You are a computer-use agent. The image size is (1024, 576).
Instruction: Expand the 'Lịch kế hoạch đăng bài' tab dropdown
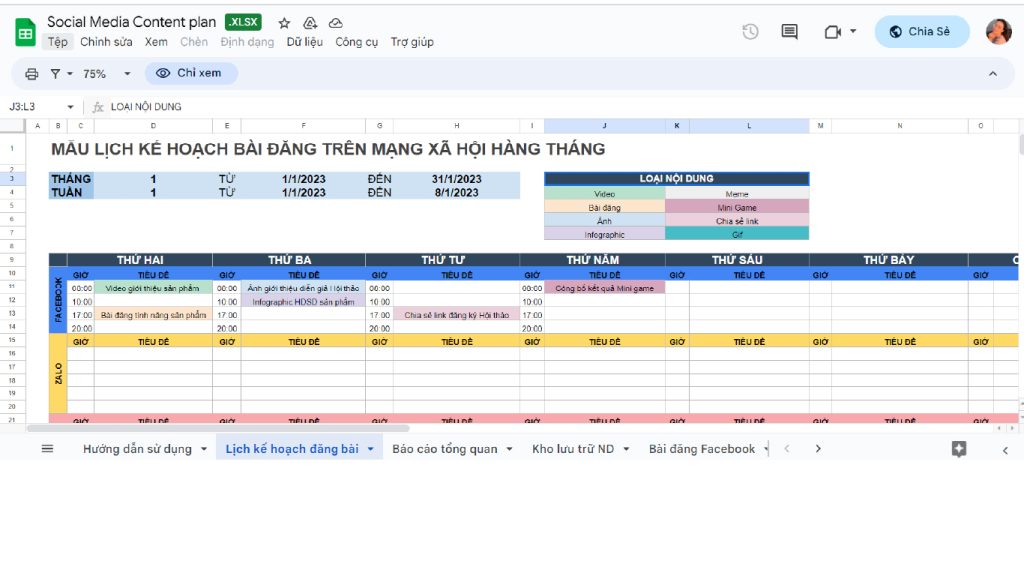371,449
